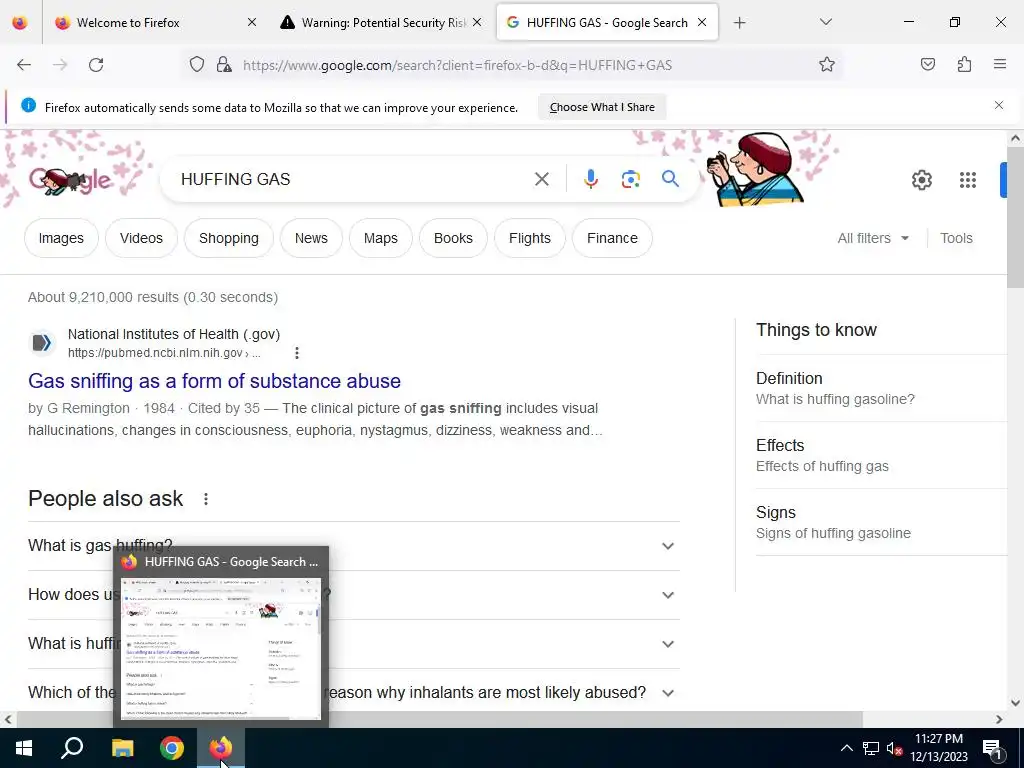Open Windows taskbar search
This screenshot has height=768, width=1024.
[72, 748]
